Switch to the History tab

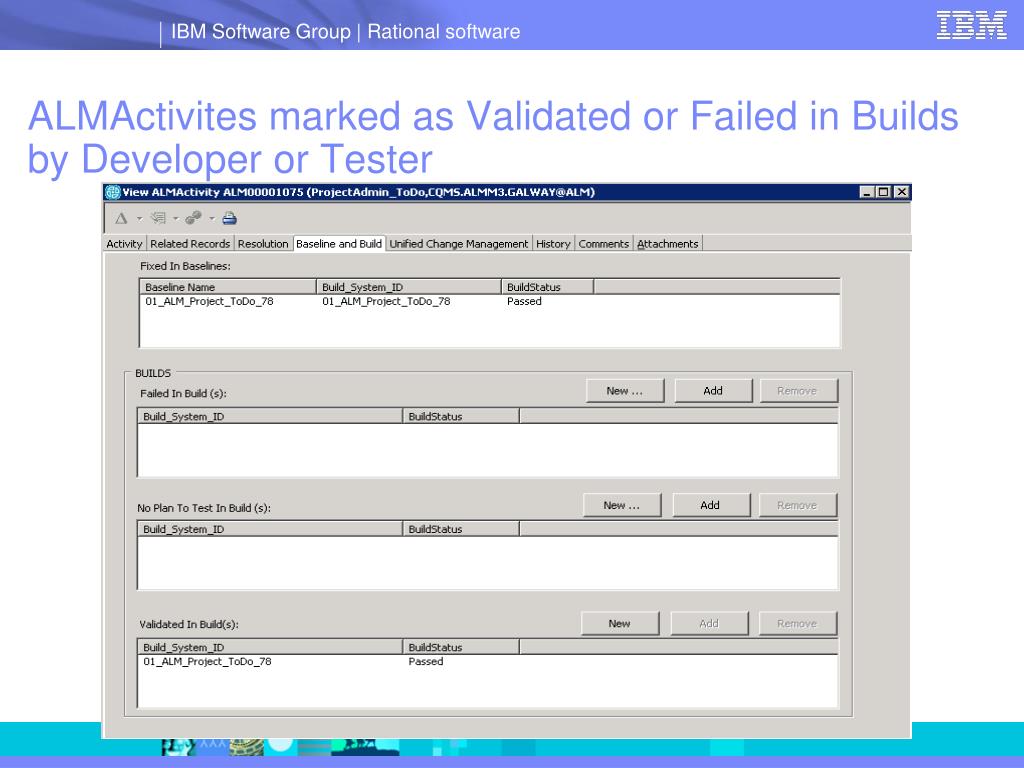click(553, 244)
